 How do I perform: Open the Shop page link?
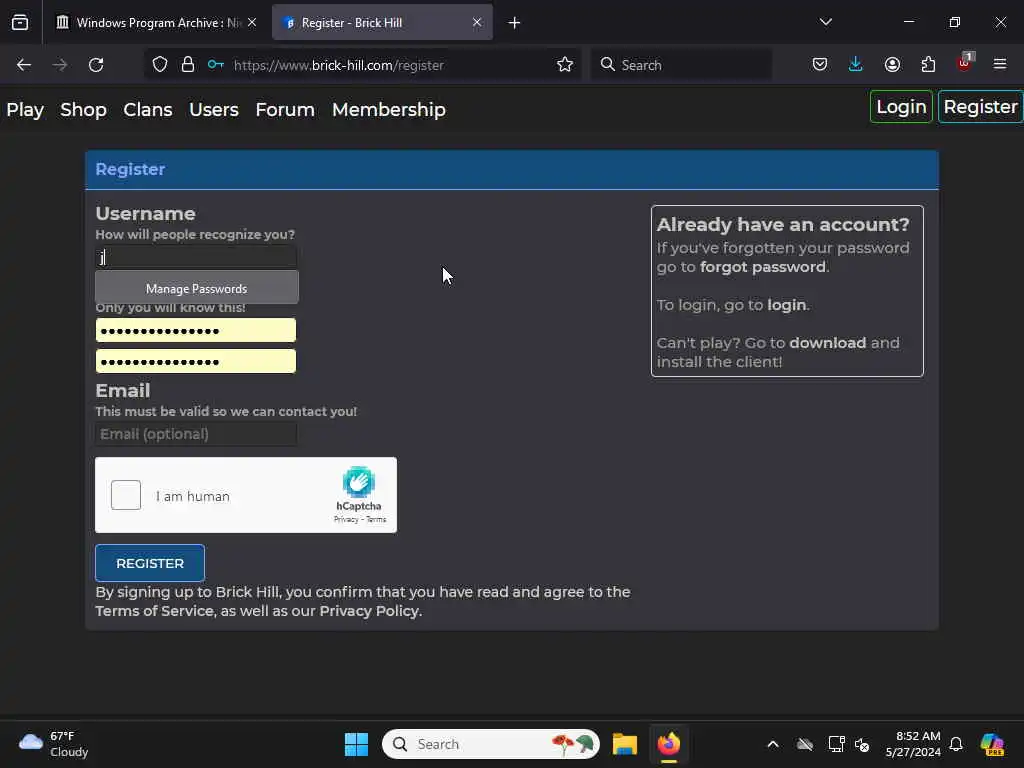tap(83, 110)
